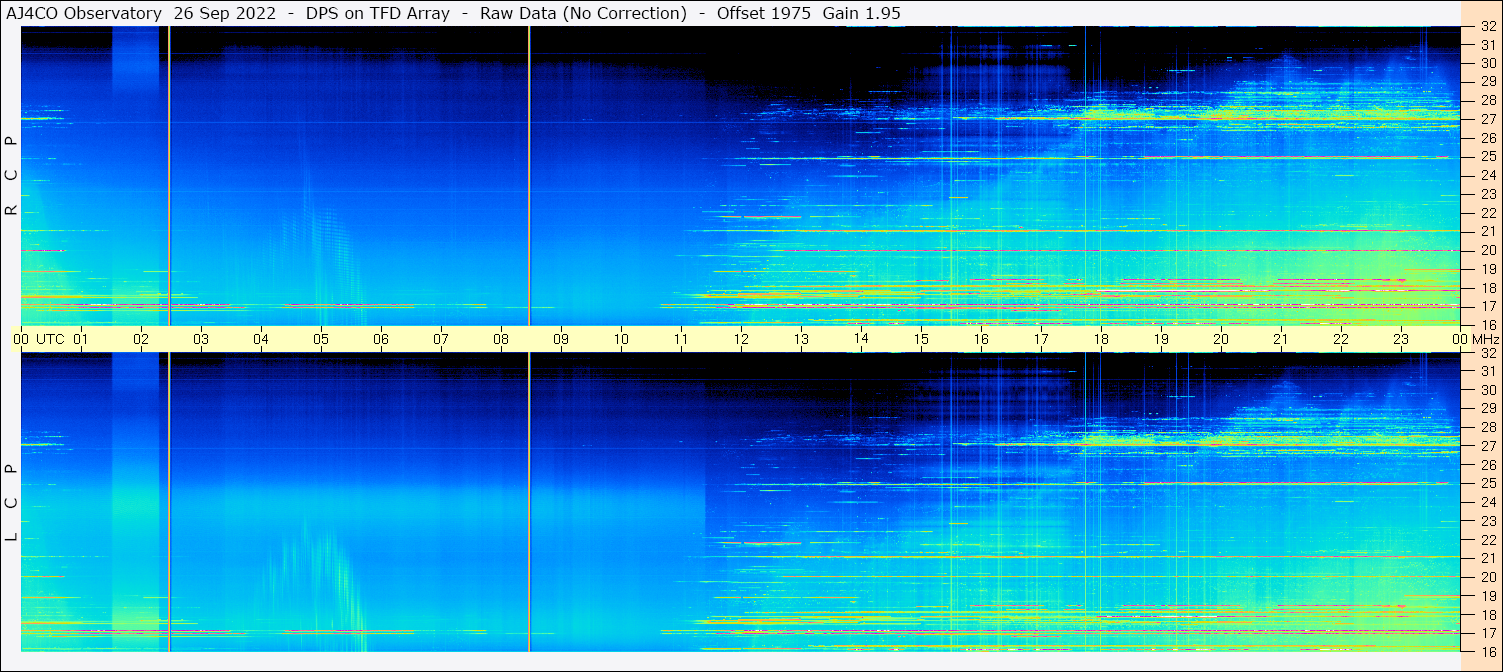The height and width of the screenshot is (672, 1503).
Task: Click pink vertical line near 08:30 in RCP panel
Action: 529,176
